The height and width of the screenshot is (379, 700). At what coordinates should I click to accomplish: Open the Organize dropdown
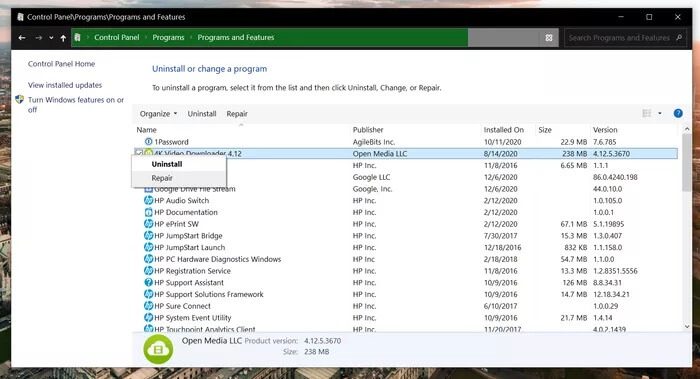pyautogui.click(x=158, y=114)
